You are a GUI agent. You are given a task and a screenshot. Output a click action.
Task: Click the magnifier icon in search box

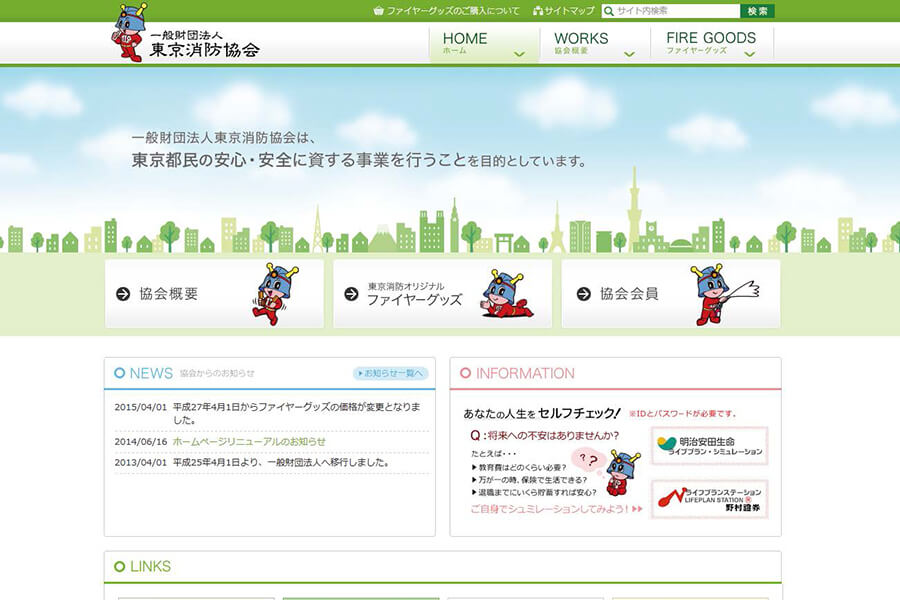click(x=609, y=11)
